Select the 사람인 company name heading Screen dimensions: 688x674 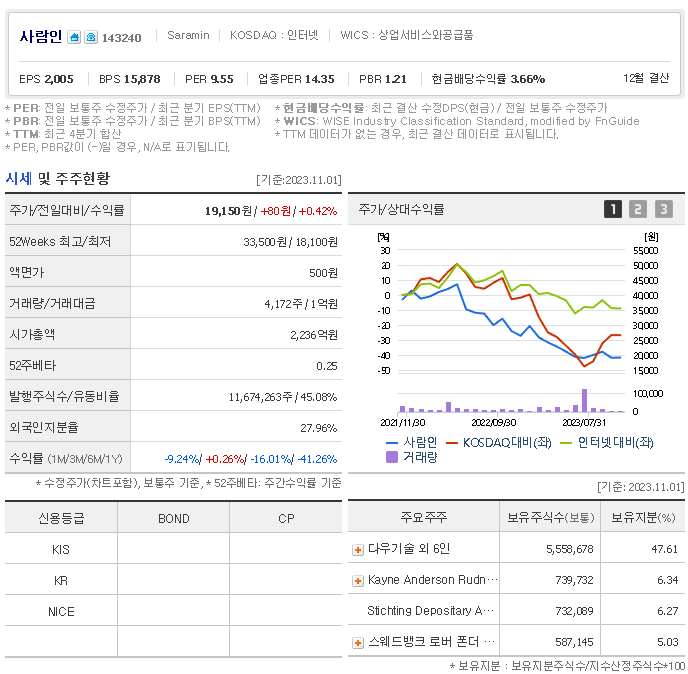pos(41,36)
